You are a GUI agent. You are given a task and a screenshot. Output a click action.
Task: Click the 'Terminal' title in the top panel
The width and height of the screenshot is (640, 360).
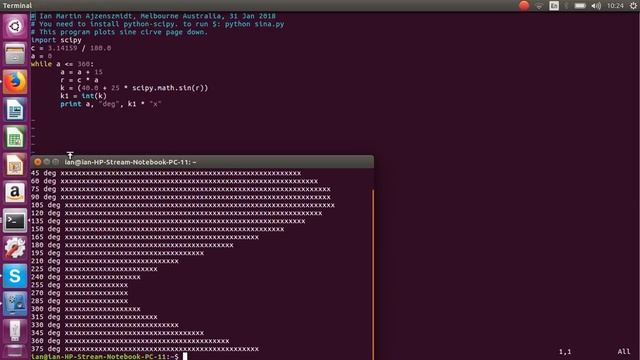pyautogui.click(x=17, y=5)
